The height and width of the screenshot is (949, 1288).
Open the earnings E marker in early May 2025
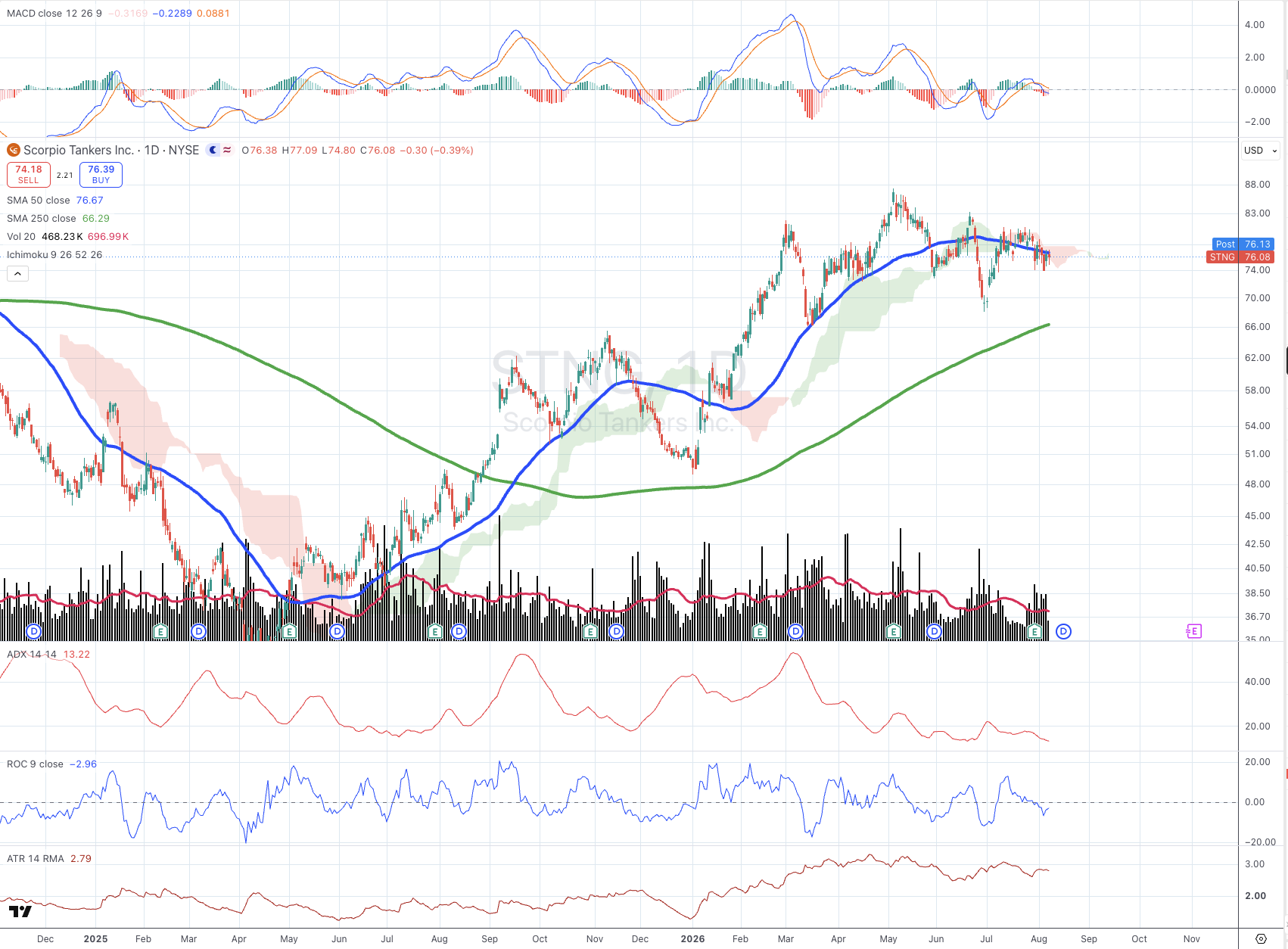point(289,631)
